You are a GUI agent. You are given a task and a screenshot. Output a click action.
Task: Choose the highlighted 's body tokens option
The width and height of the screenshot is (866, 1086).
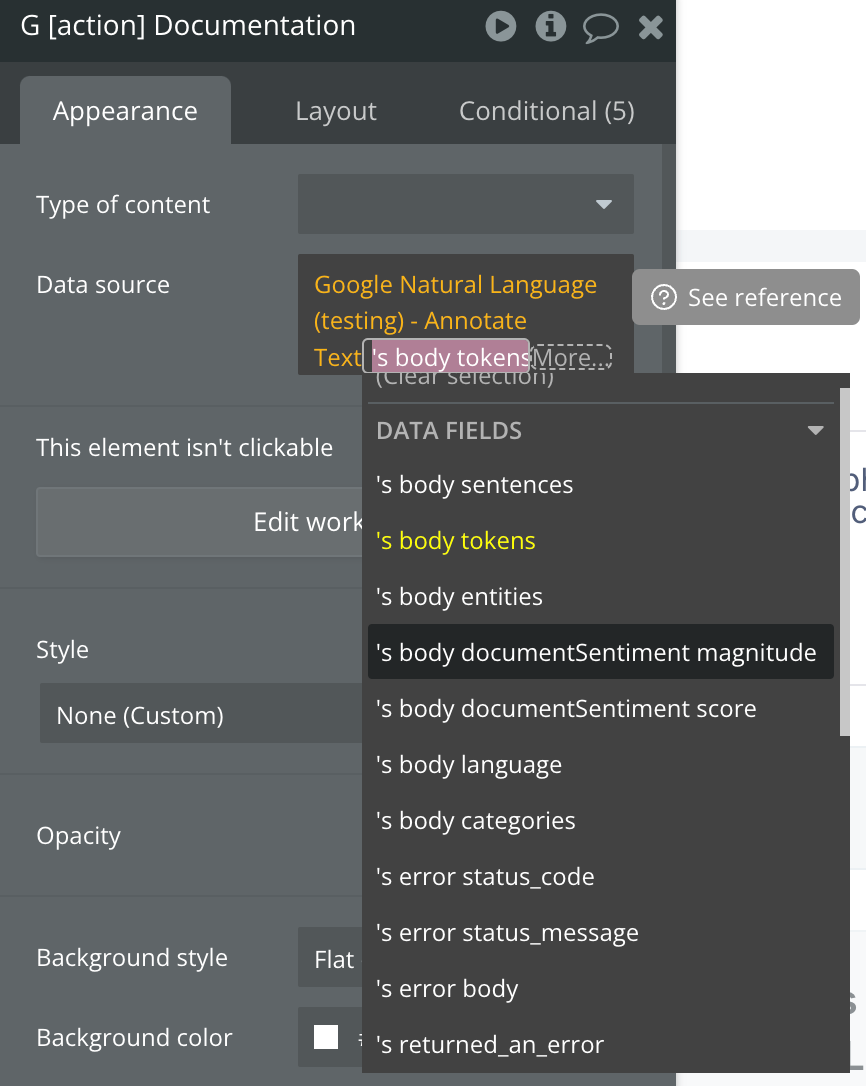point(601,541)
